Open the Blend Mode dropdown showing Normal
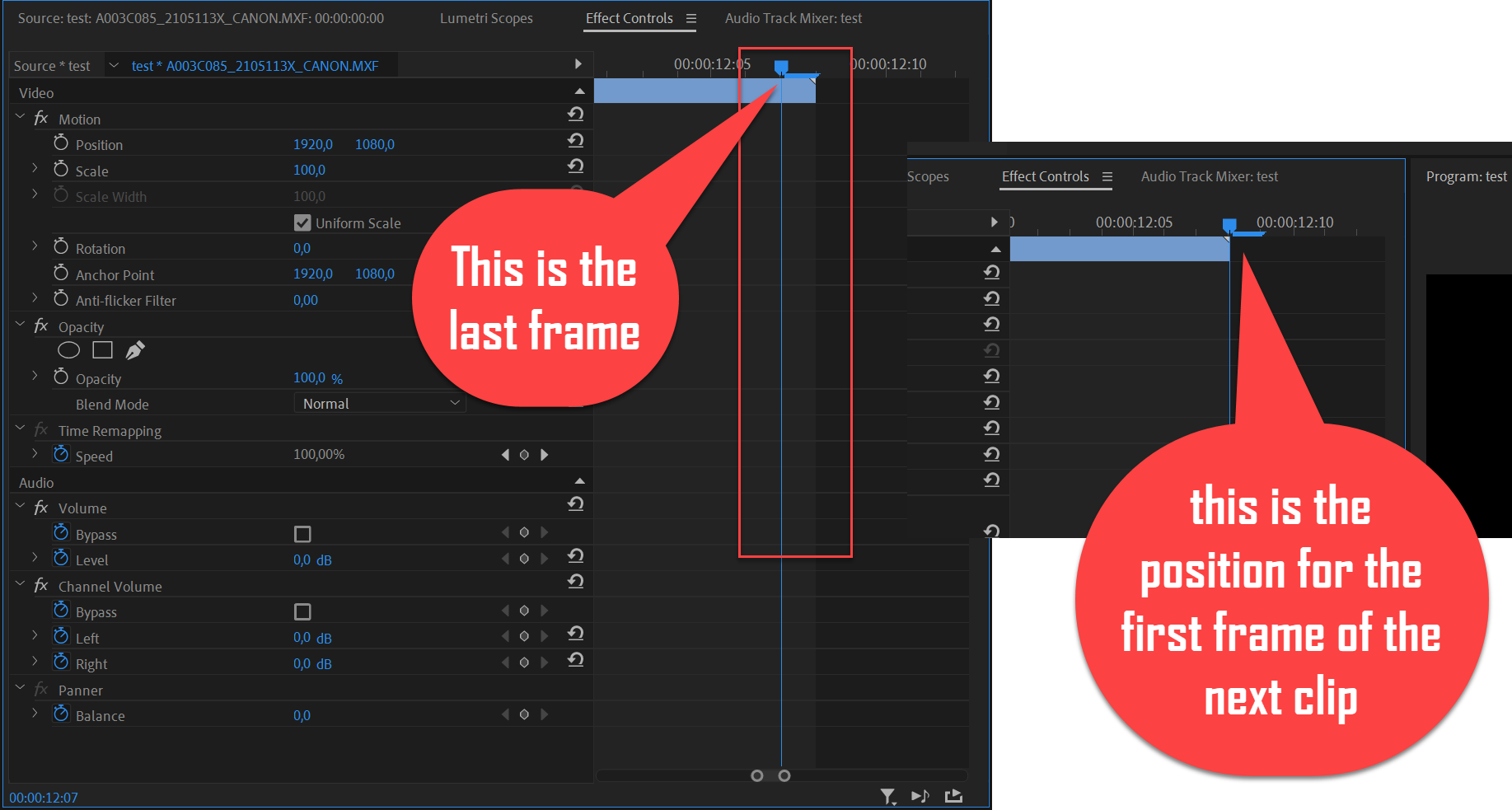 [x=380, y=403]
